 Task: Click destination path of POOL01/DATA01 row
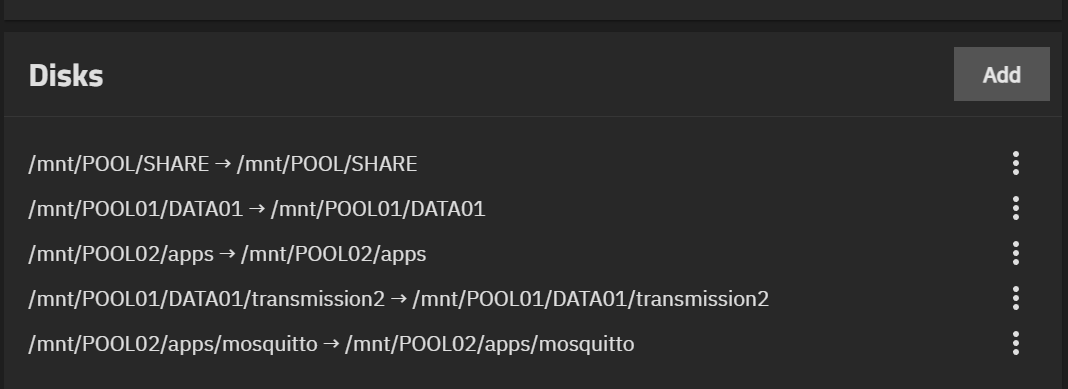tap(378, 209)
